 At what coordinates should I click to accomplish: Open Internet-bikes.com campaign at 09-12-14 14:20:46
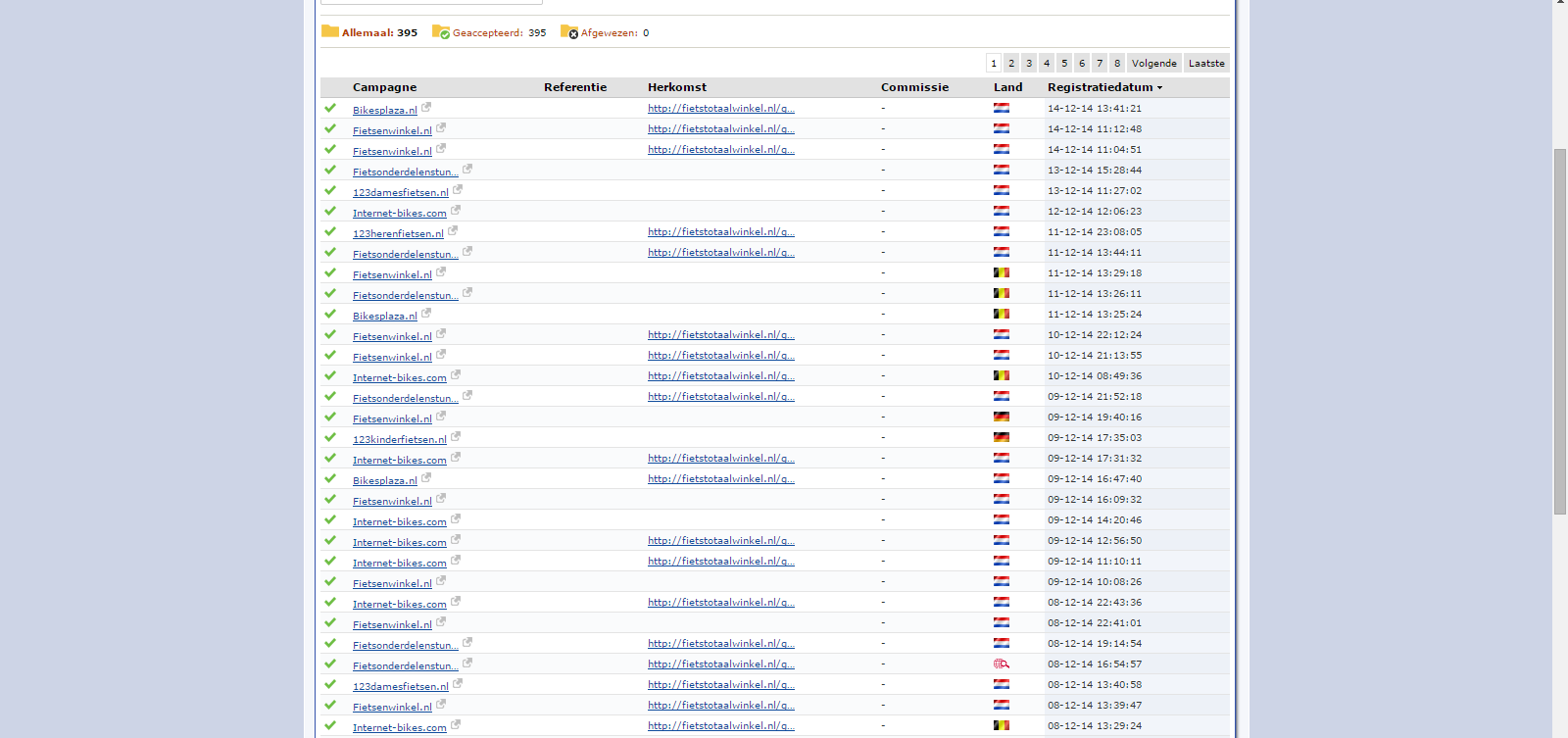[400, 521]
